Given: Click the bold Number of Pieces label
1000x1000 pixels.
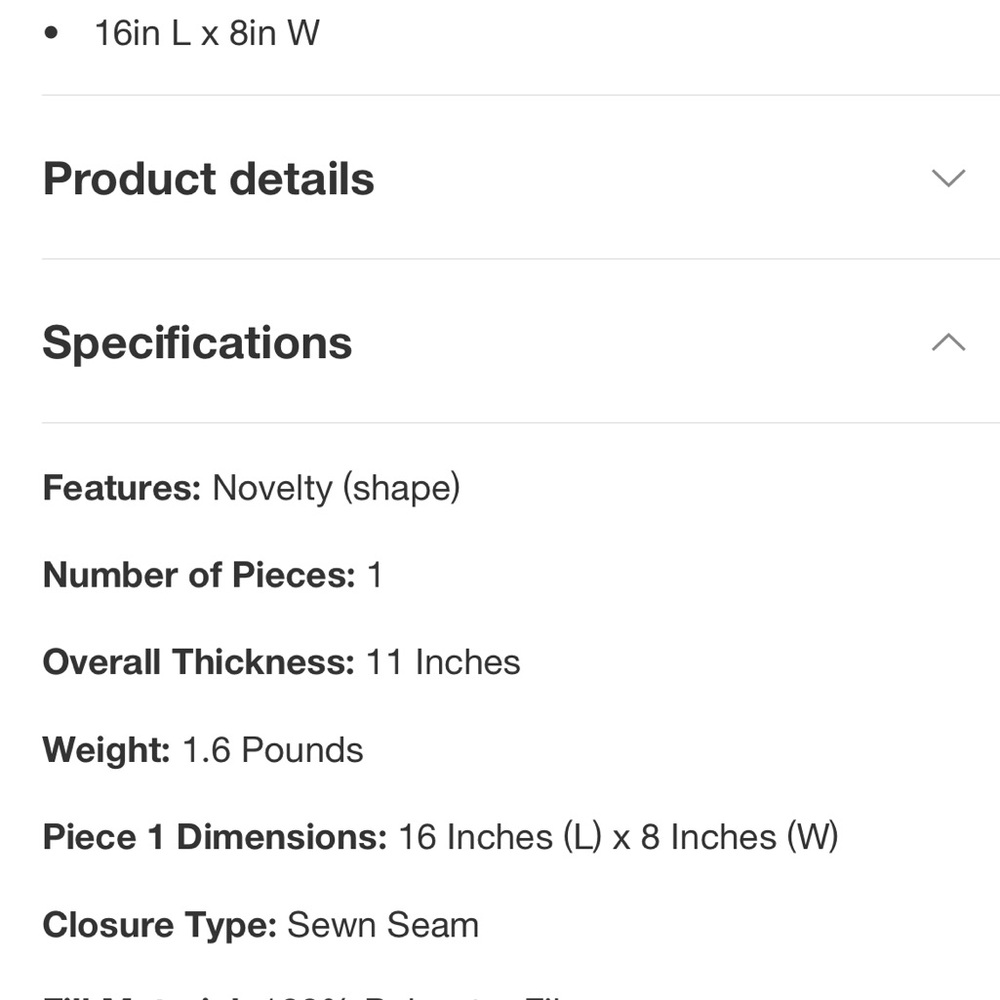Looking at the screenshot, I should click(199, 575).
